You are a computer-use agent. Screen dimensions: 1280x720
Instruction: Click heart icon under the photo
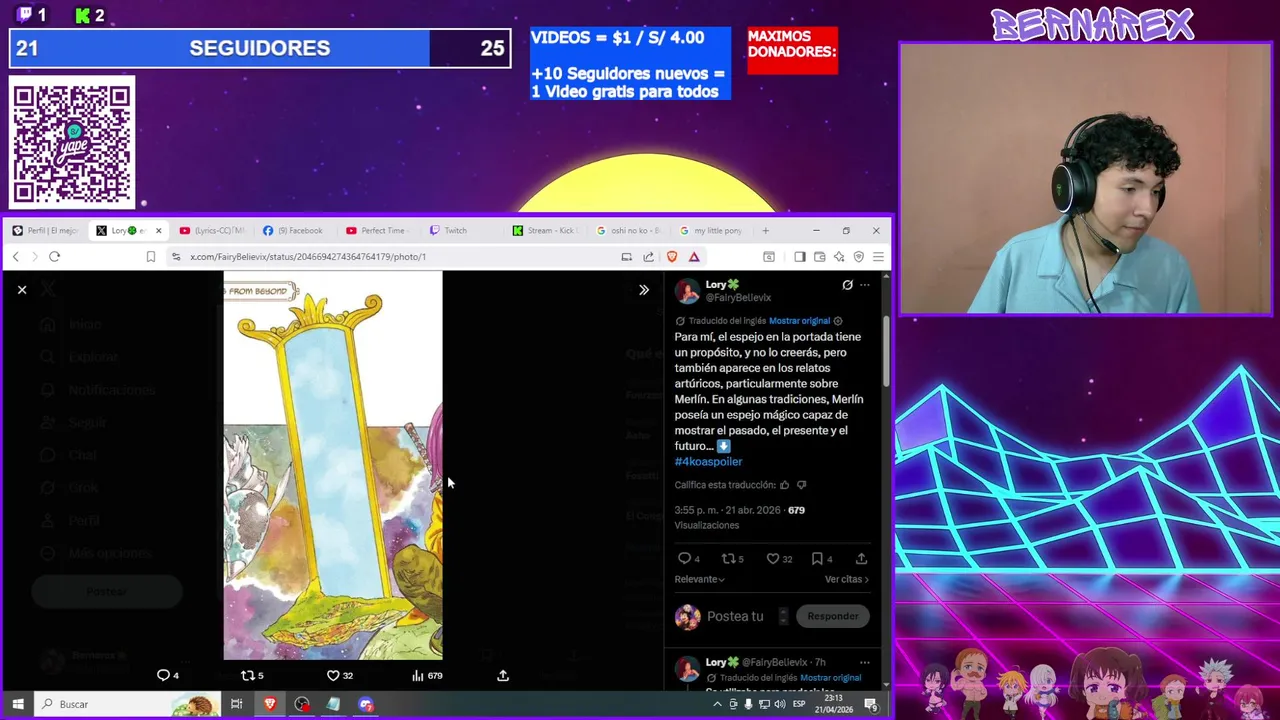(x=334, y=675)
